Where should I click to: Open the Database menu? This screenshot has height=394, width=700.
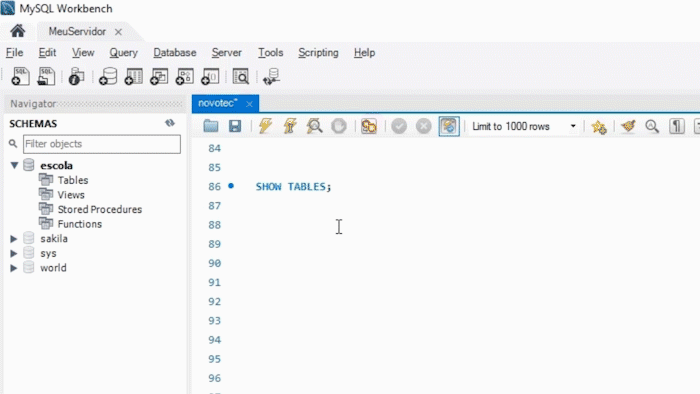tap(175, 53)
